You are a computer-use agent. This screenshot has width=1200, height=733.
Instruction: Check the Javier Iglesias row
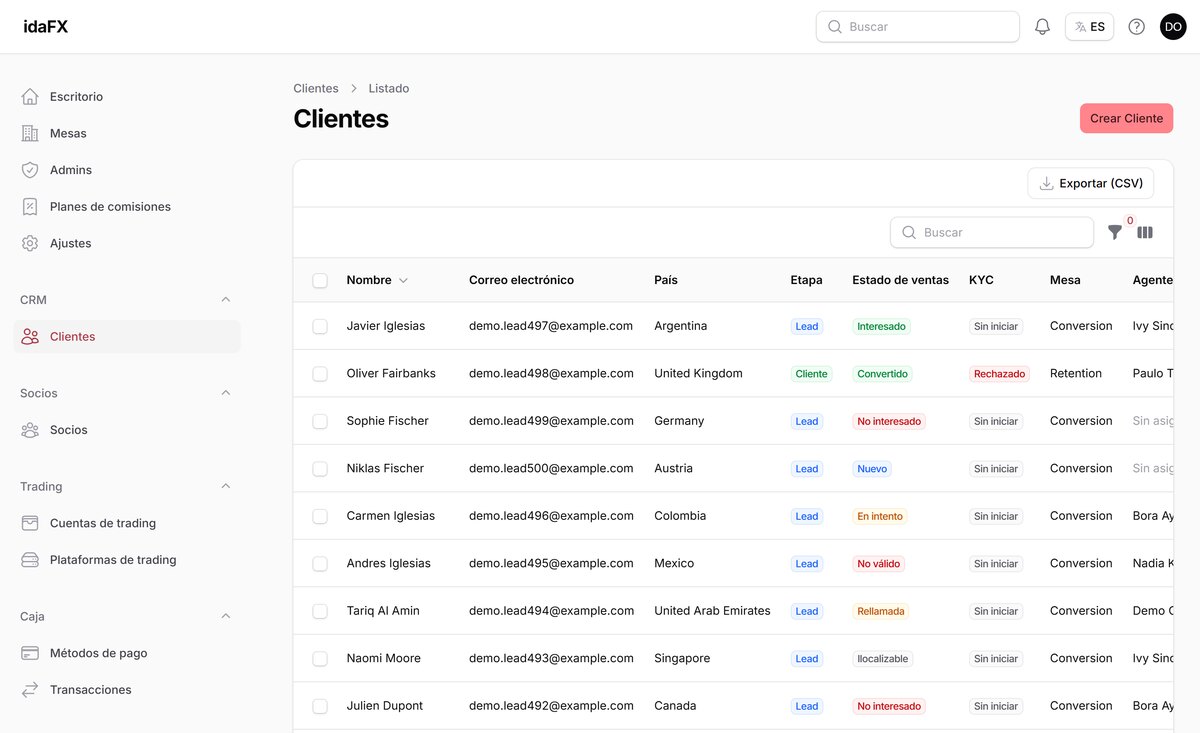320,326
